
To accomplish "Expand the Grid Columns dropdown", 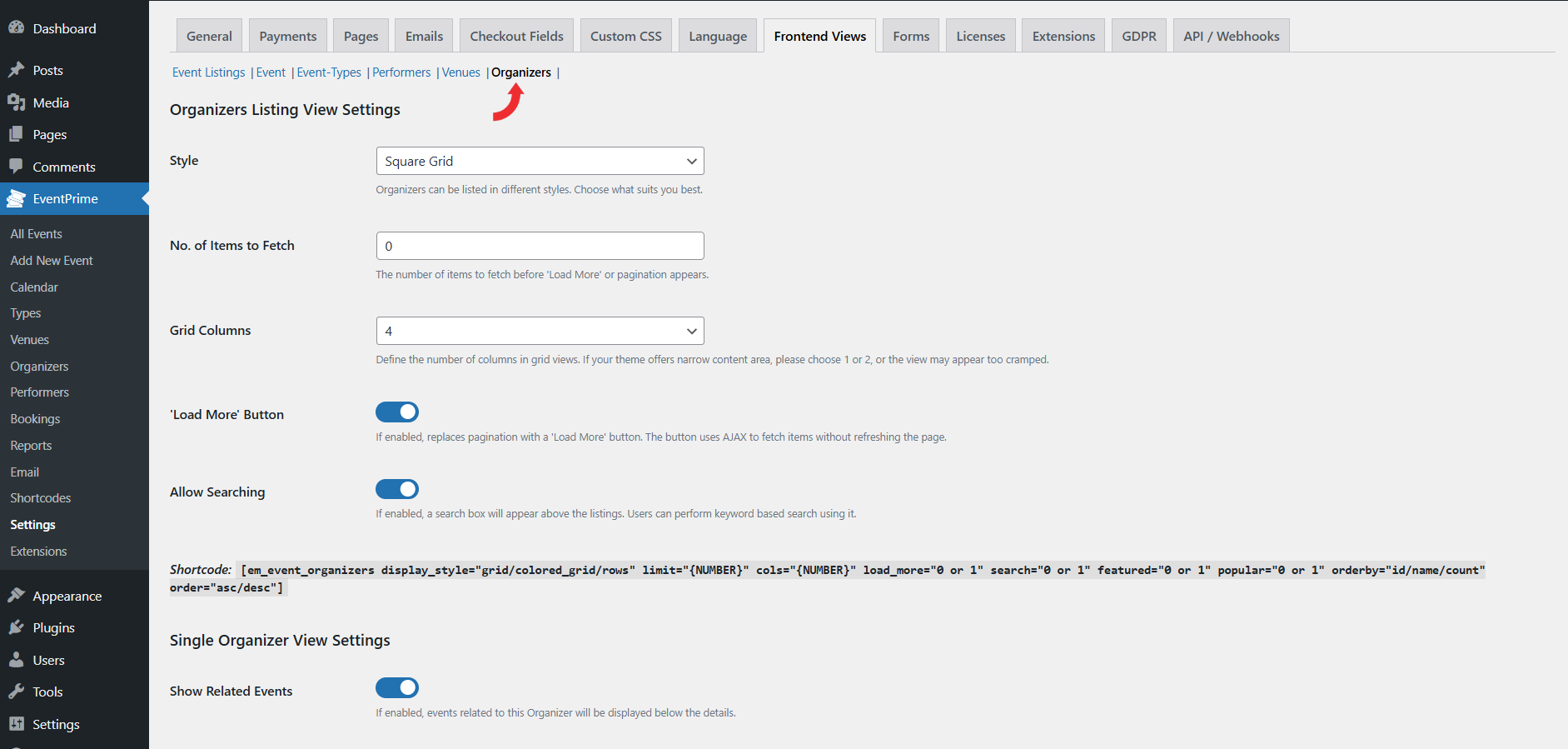I will [540, 331].
